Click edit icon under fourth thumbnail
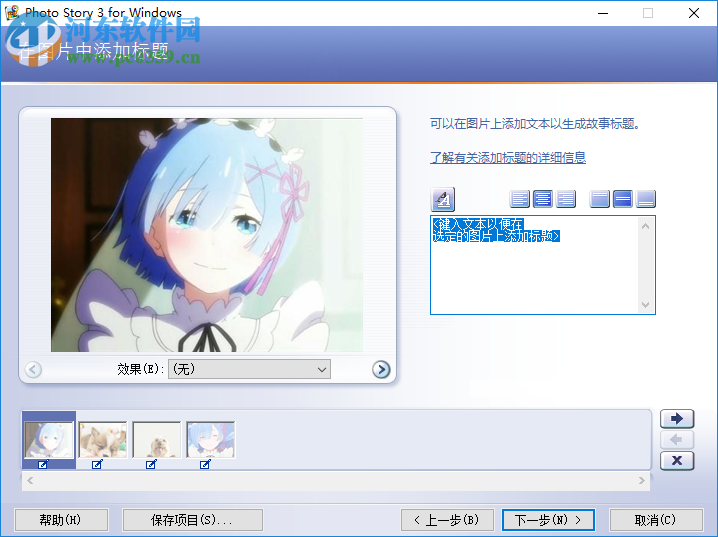718x537 pixels. [205, 464]
